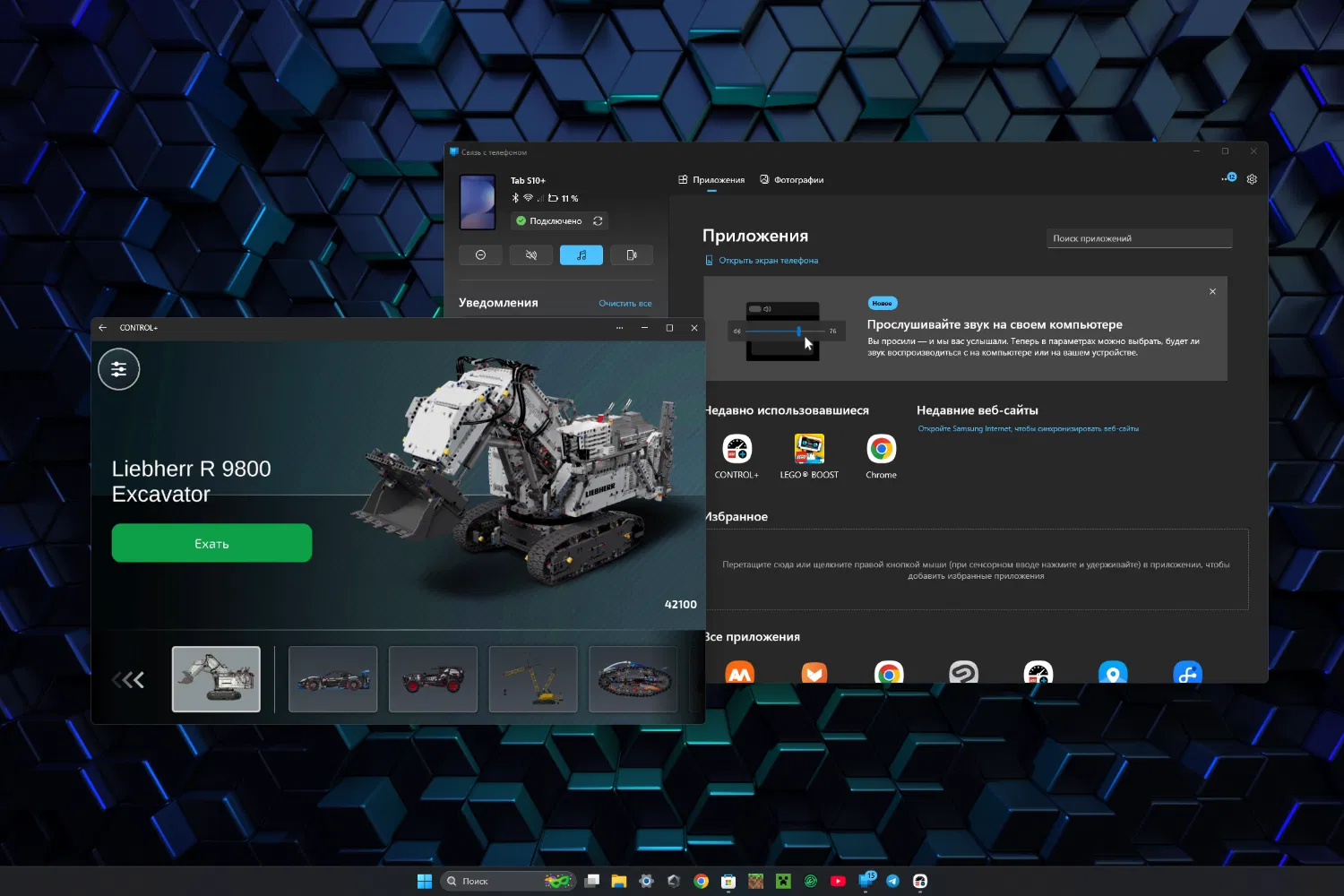Viewport: 1344px width, 896px height.
Task: Click the Samsung Internet sync link
Action: (1028, 429)
